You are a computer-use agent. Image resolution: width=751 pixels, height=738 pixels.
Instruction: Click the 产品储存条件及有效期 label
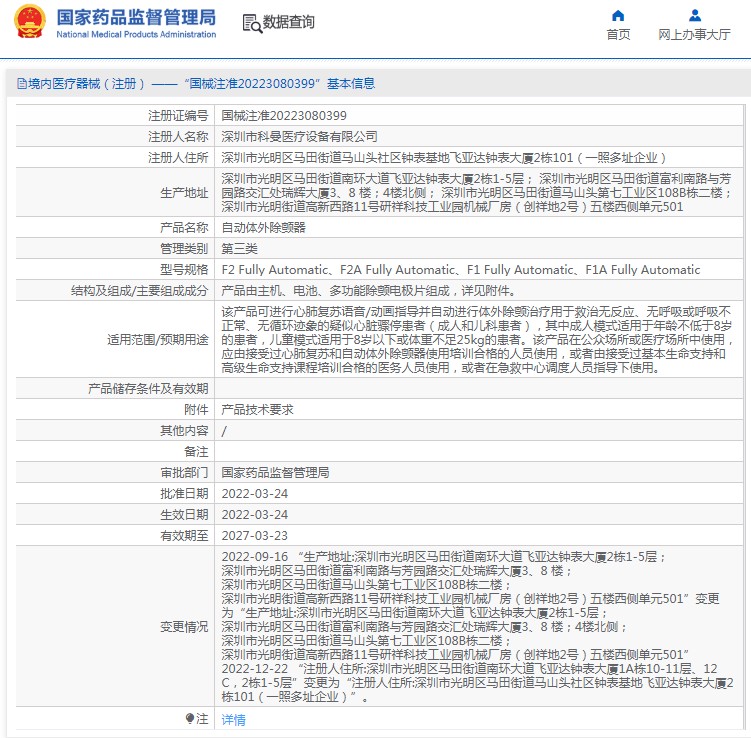point(148,388)
